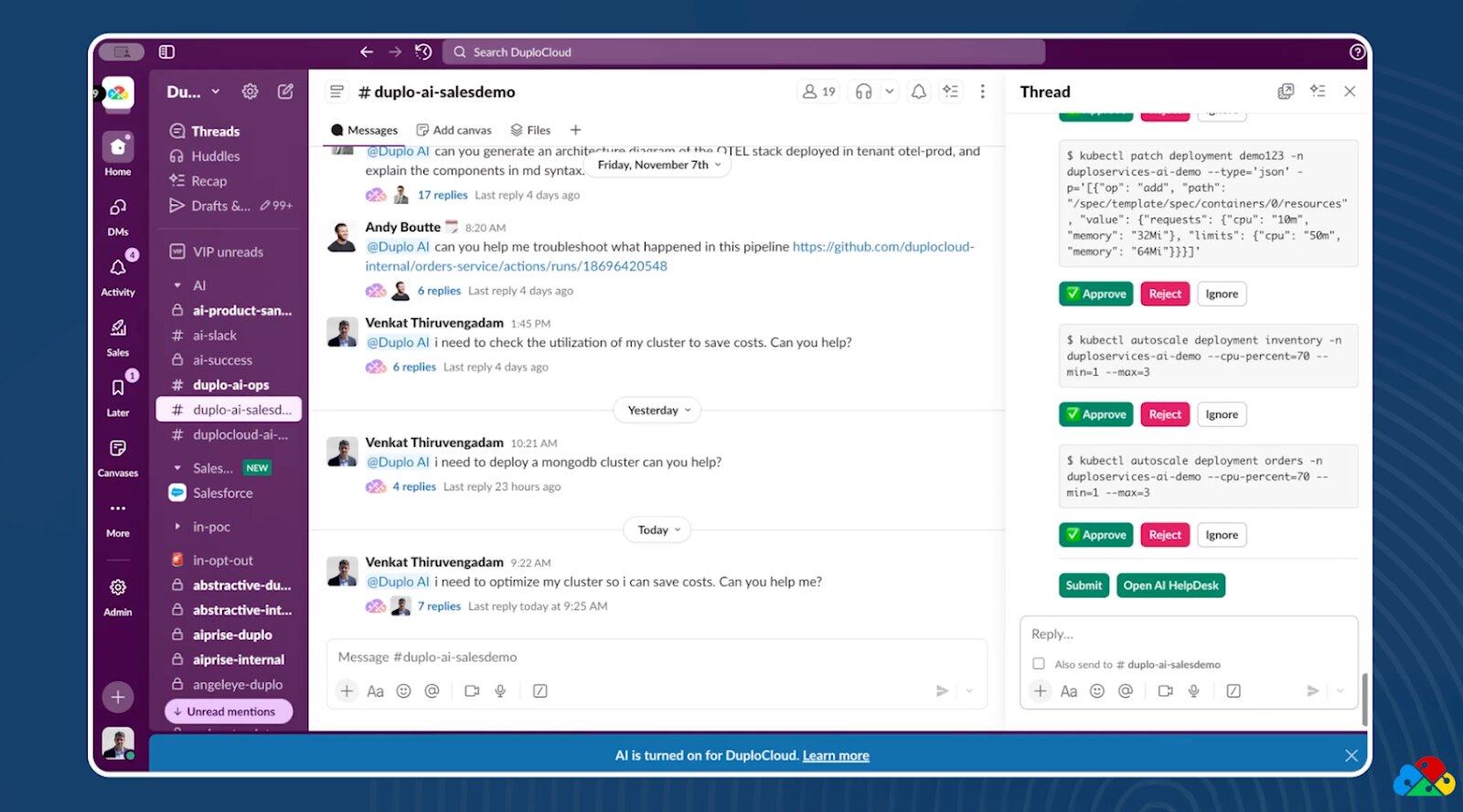Viewport: 1463px width, 812px height.
Task: Expand the in-poc sidebar section
Action: point(177,527)
